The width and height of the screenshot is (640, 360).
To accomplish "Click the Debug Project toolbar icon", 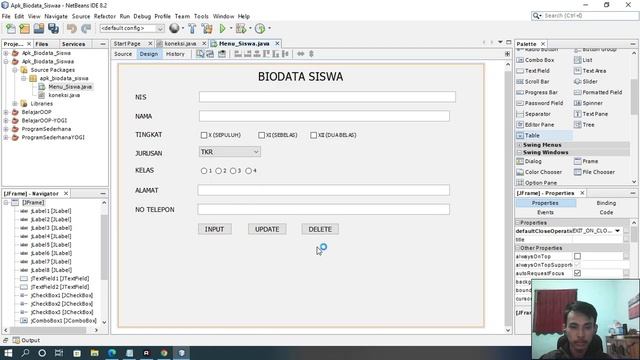I will coord(241,28).
